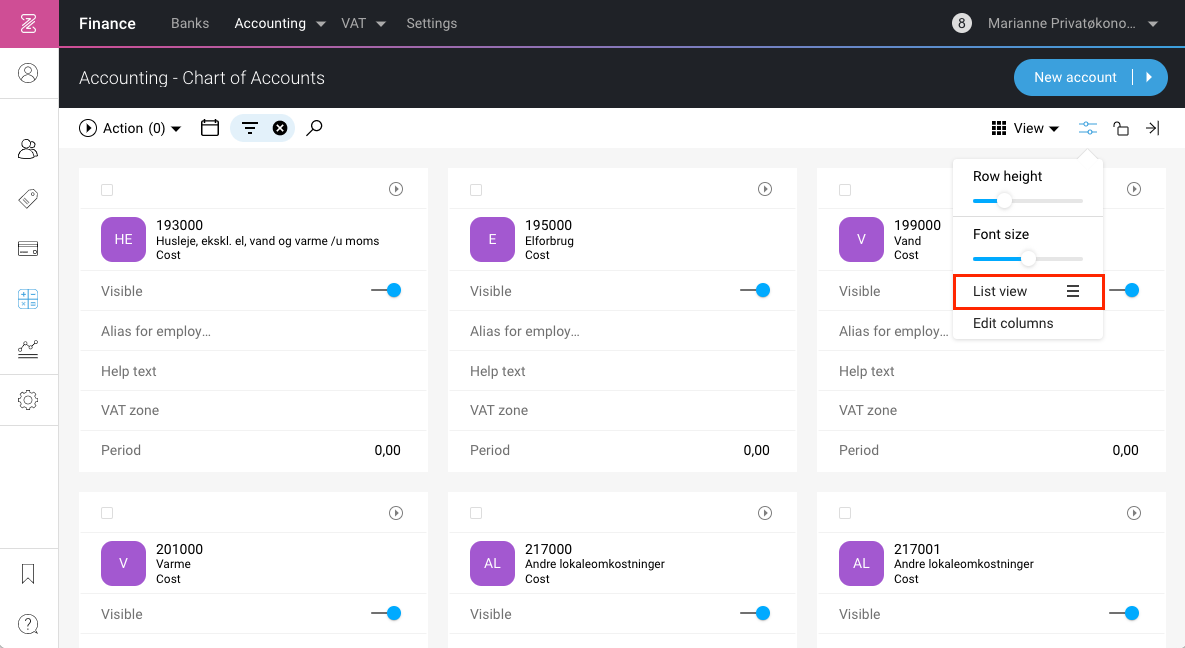1185x648 pixels.
Task: Click the search magnifier icon
Action: point(314,128)
